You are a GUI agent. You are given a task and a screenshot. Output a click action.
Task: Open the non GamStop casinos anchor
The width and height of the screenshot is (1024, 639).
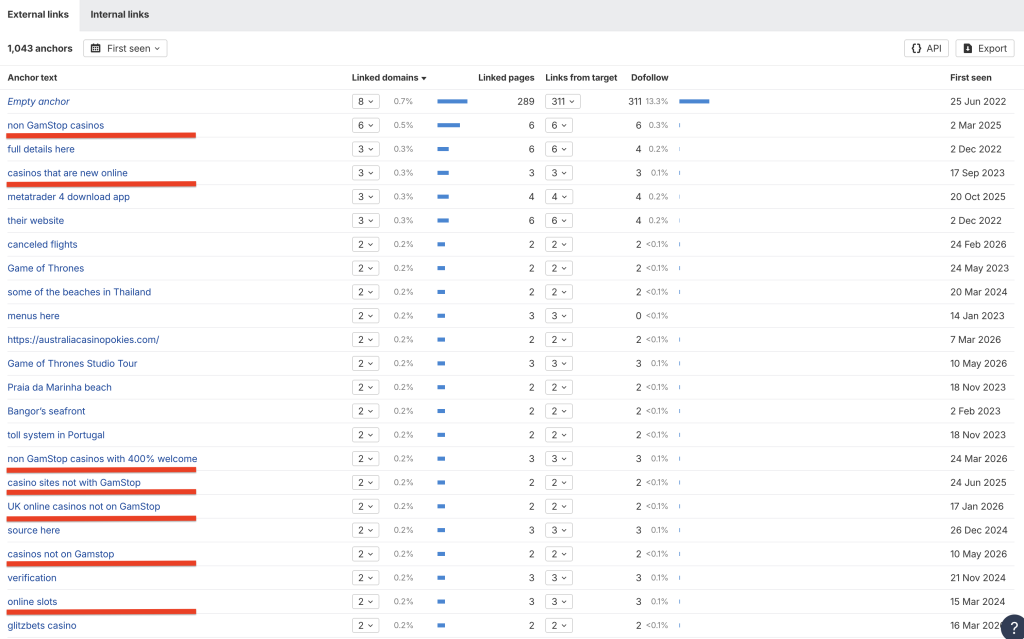56,125
